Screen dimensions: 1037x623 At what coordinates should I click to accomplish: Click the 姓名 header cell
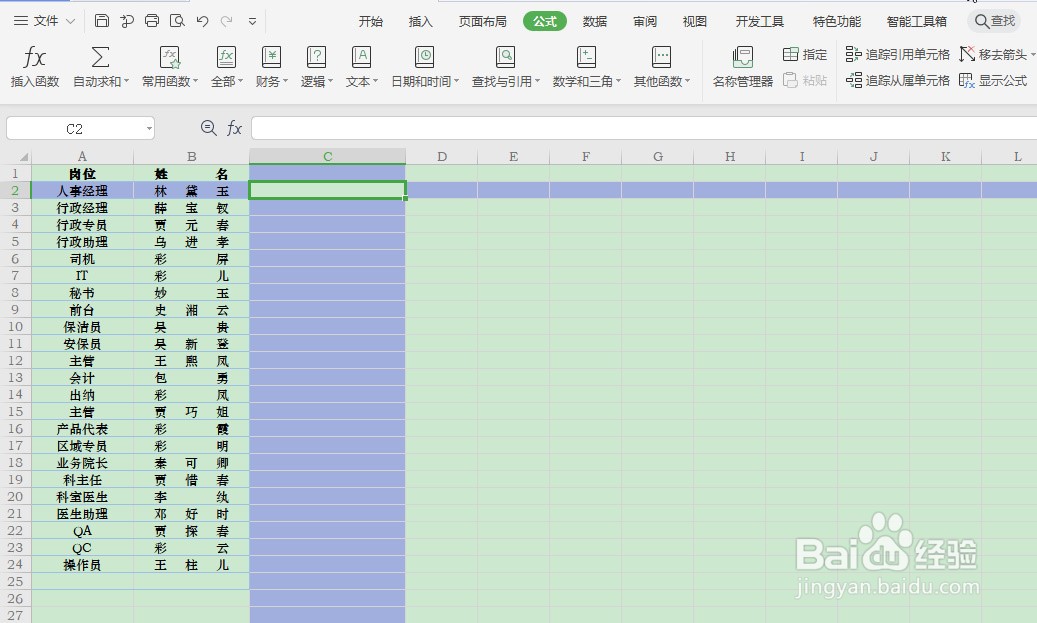(191, 174)
